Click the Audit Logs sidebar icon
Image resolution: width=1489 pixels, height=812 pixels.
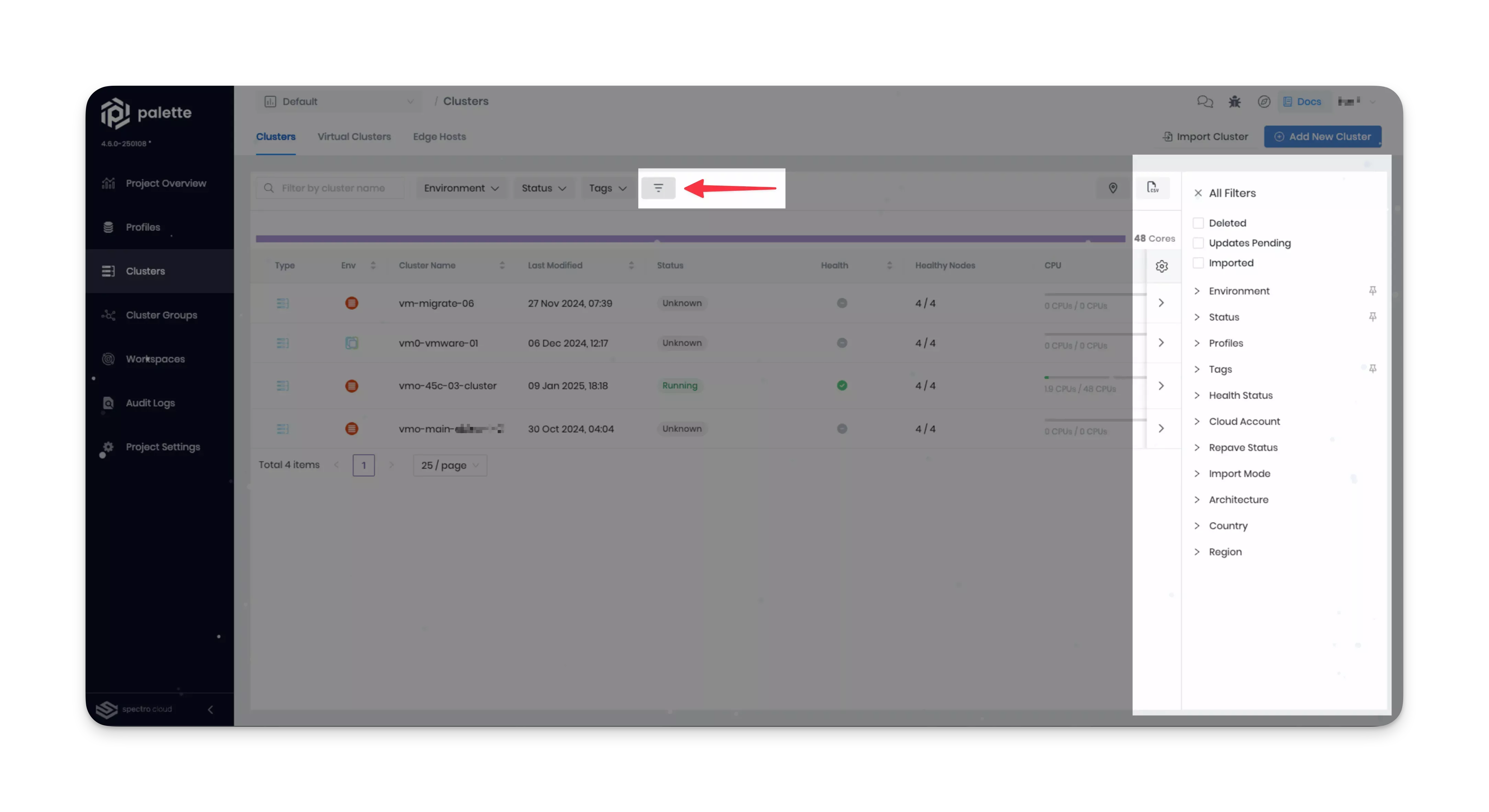107,402
